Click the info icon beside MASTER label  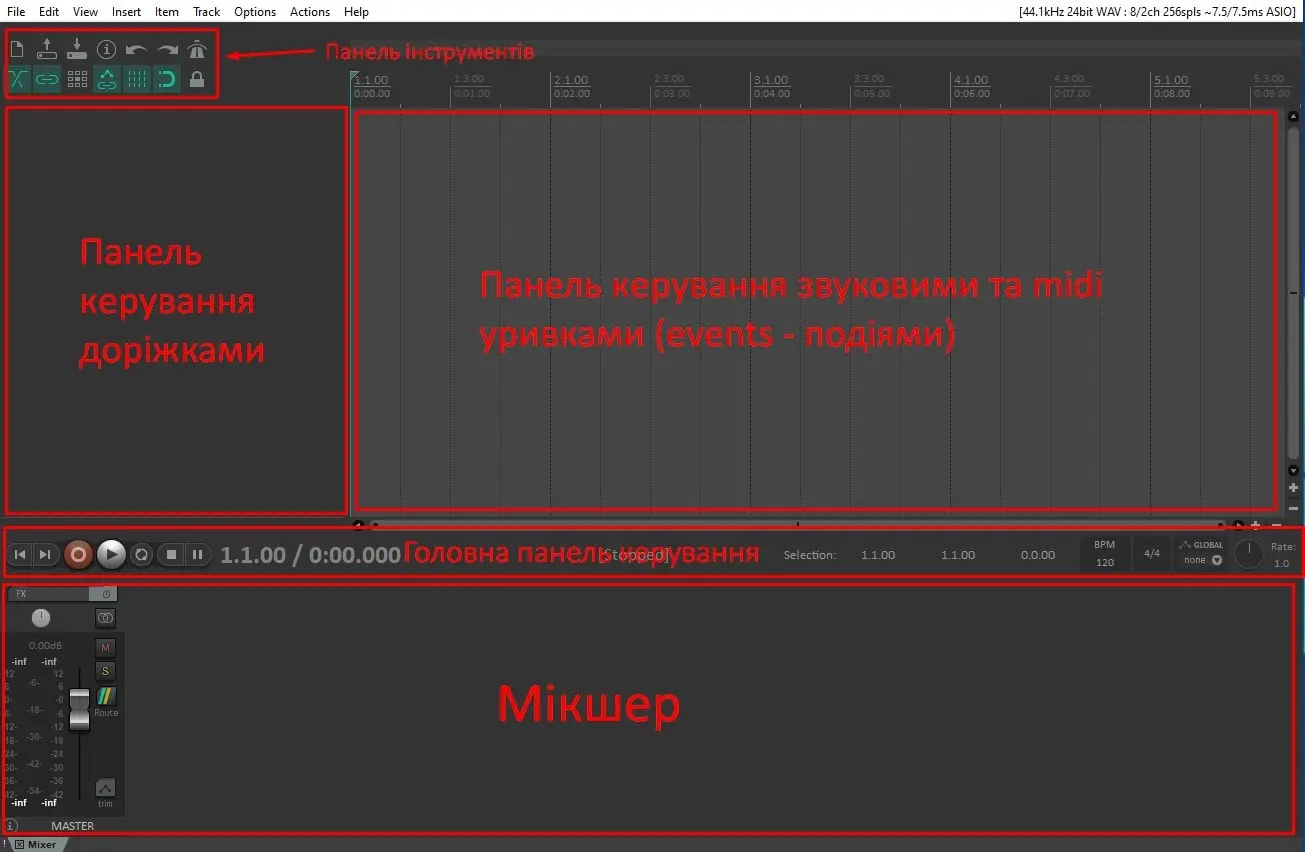pos(11,826)
